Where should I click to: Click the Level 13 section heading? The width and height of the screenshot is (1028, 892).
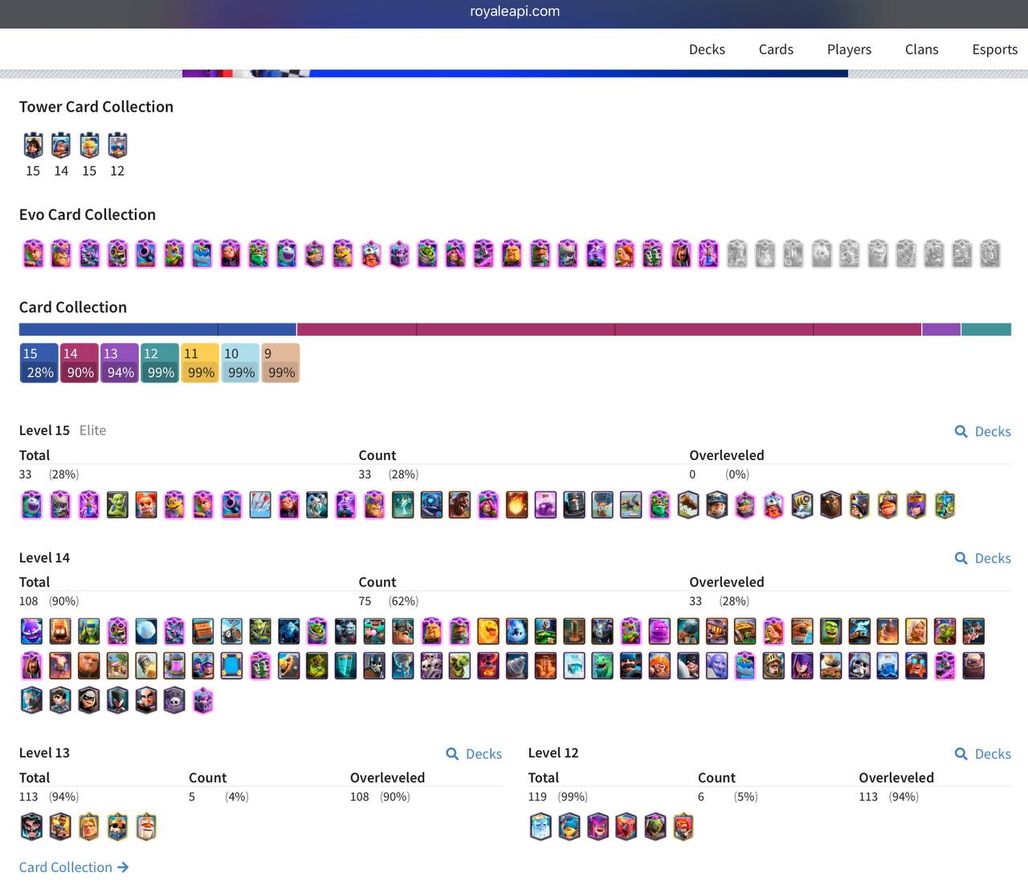[x=44, y=753]
